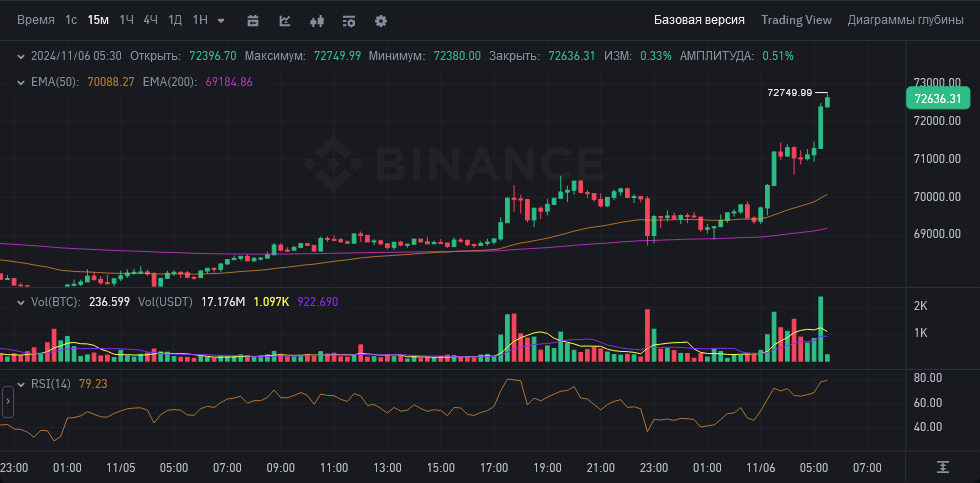Click the 72636.31 current price label
The width and height of the screenshot is (980, 483).
pos(938,99)
